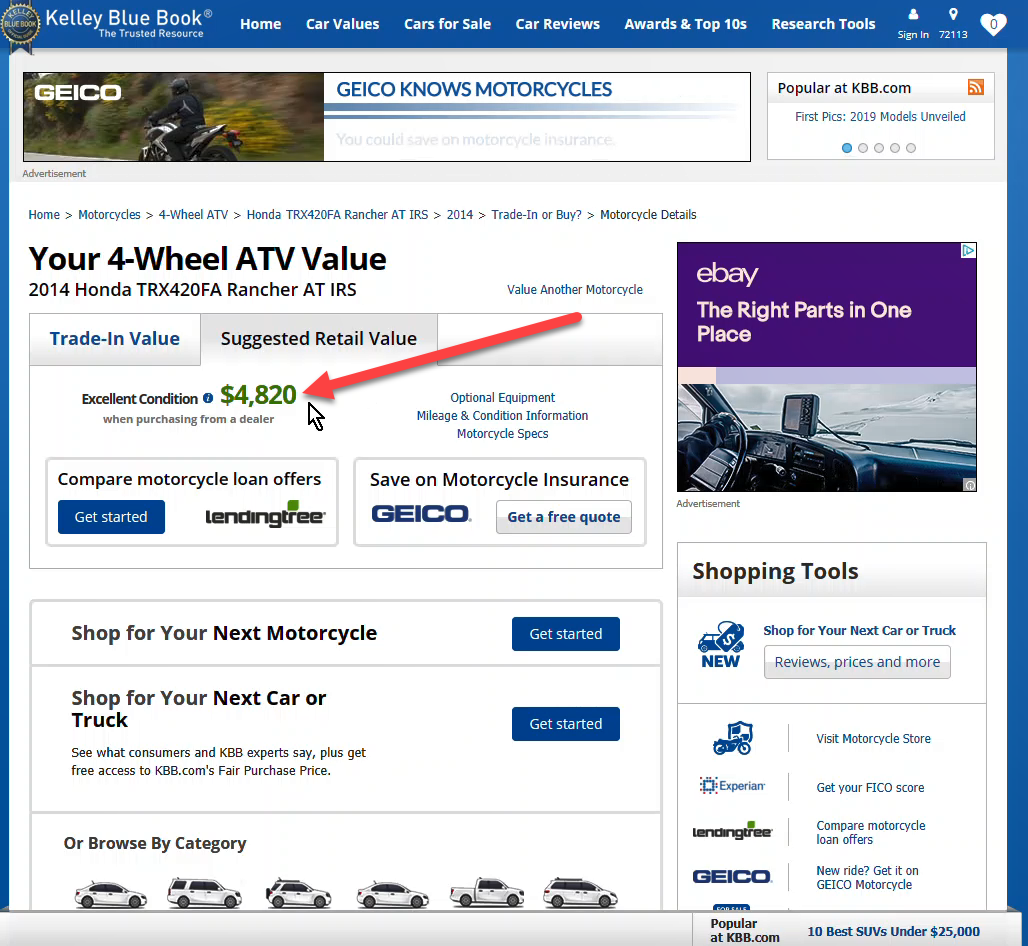Image resolution: width=1028 pixels, height=946 pixels.
Task: Open Shop for Your Next Car or Truck sidebar link
Action: (860, 631)
